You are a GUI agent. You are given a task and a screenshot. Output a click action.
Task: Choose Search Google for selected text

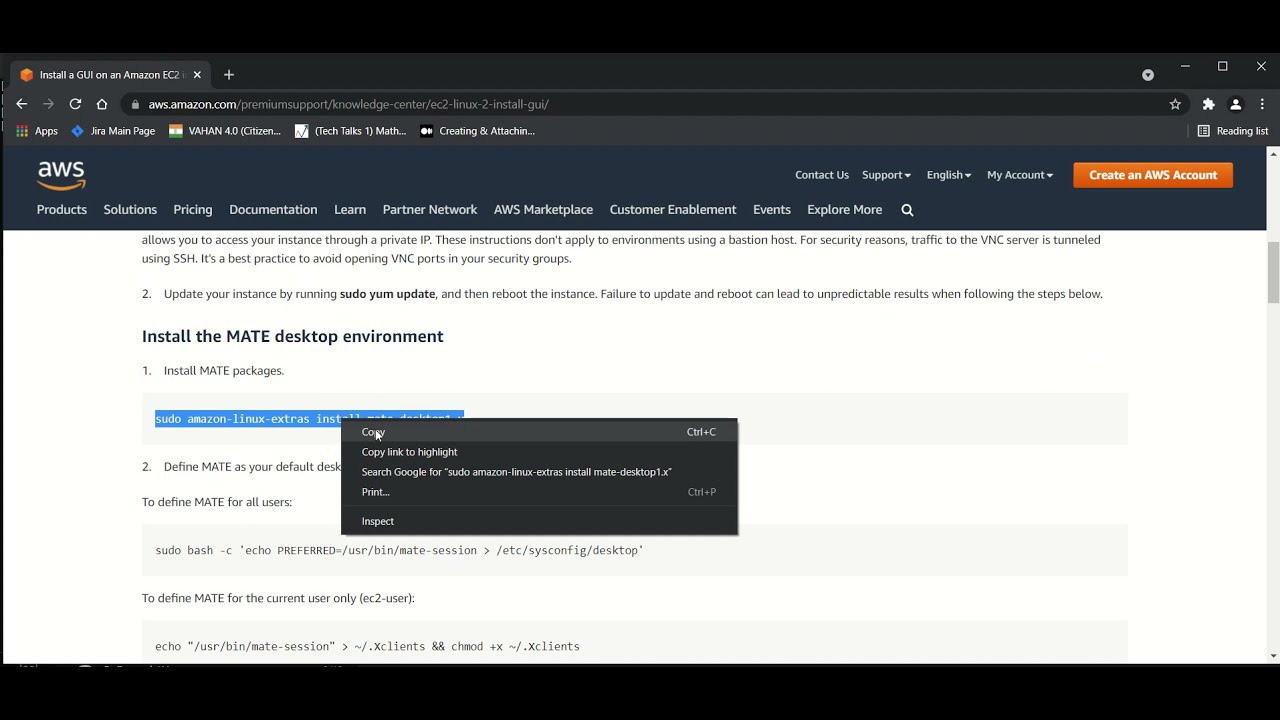click(x=539, y=472)
